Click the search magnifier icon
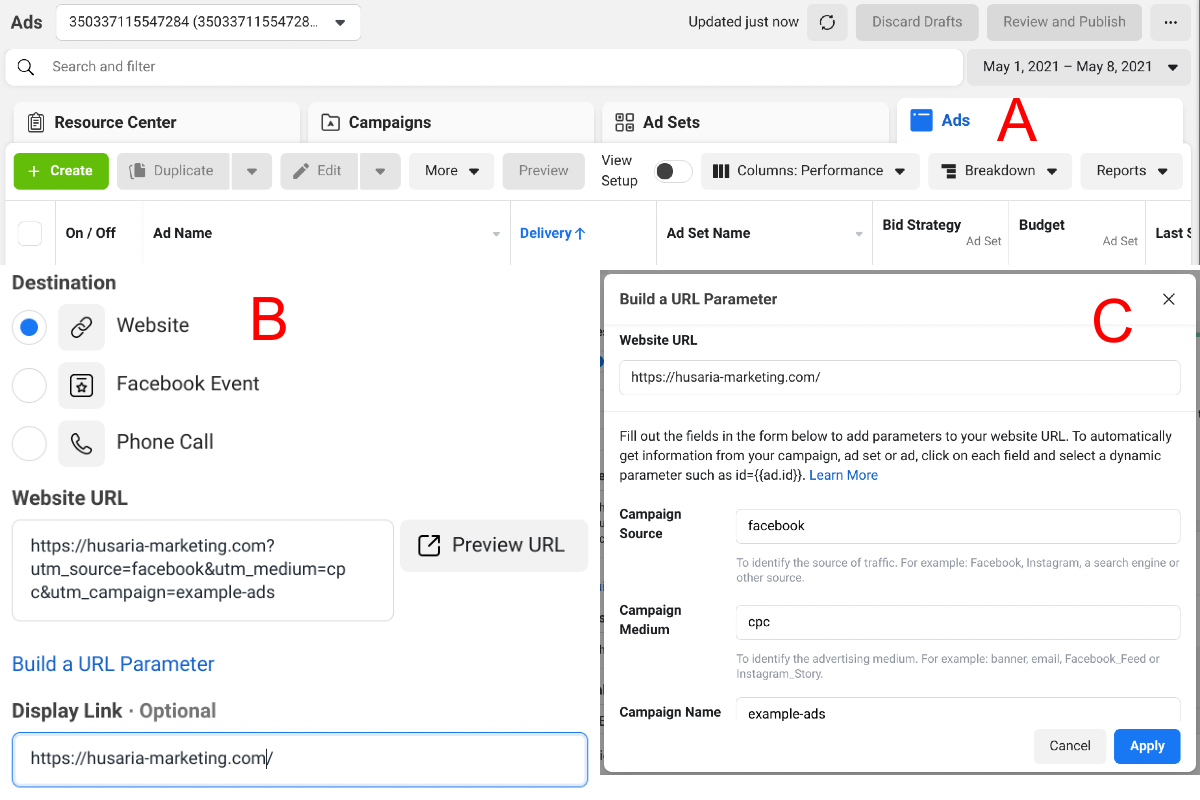 point(26,67)
